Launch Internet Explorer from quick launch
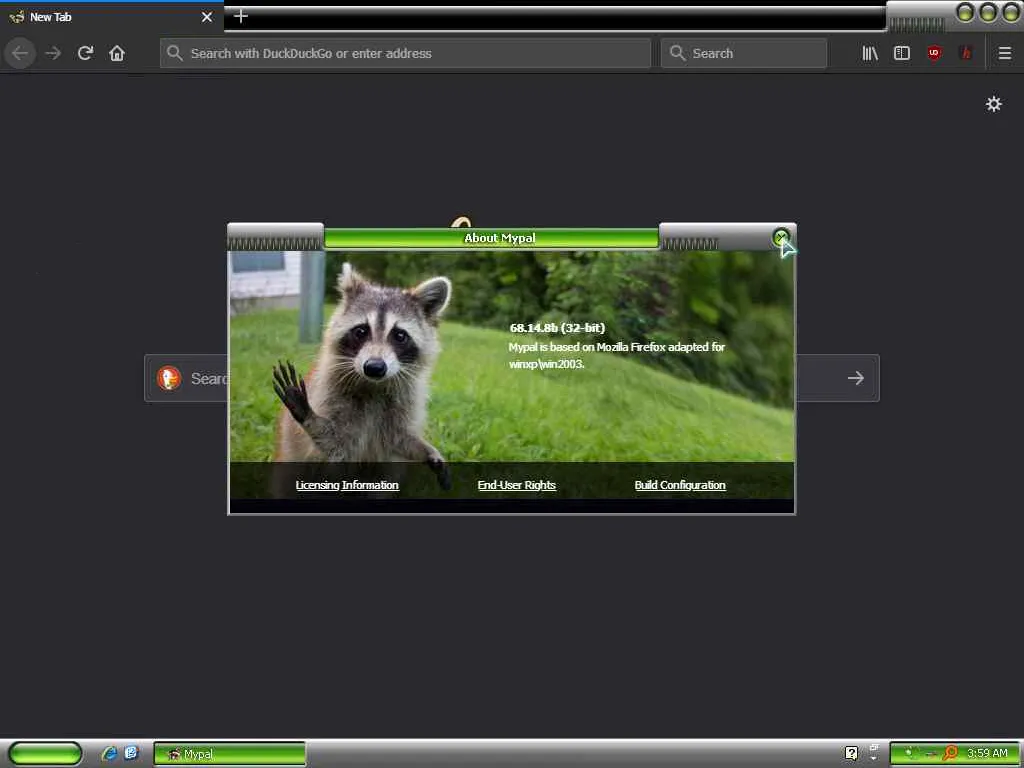Viewport: 1024px width, 768px height. coord(109,754)
